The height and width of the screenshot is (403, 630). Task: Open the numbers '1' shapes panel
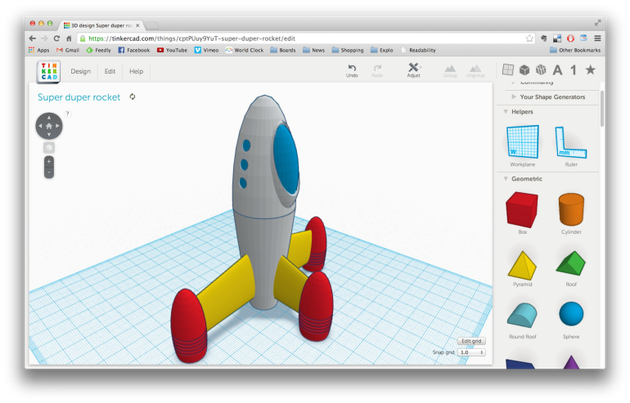pos(573,70)
